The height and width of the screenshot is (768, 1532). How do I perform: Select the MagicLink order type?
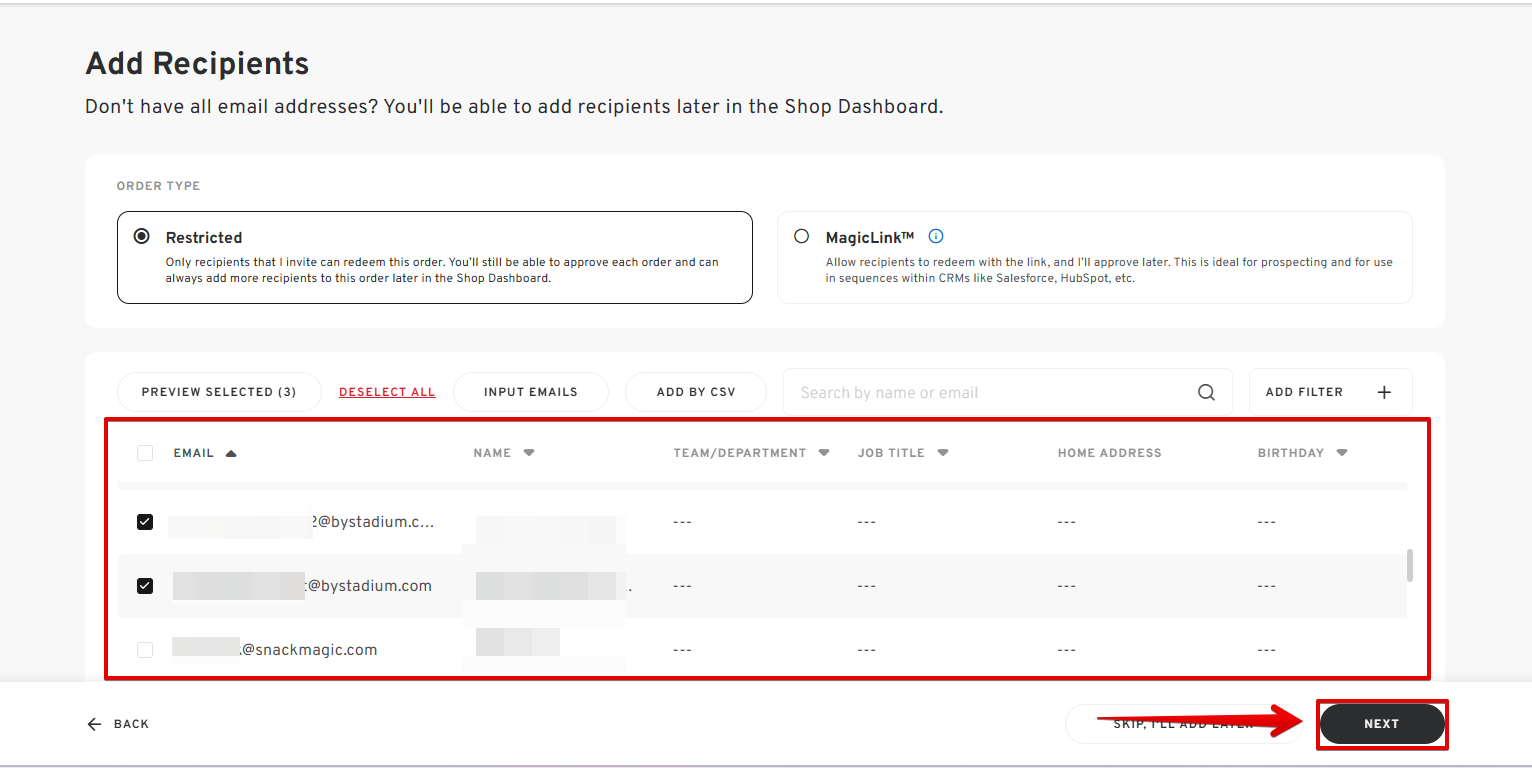pyautogui.click(x=801, y=237)
